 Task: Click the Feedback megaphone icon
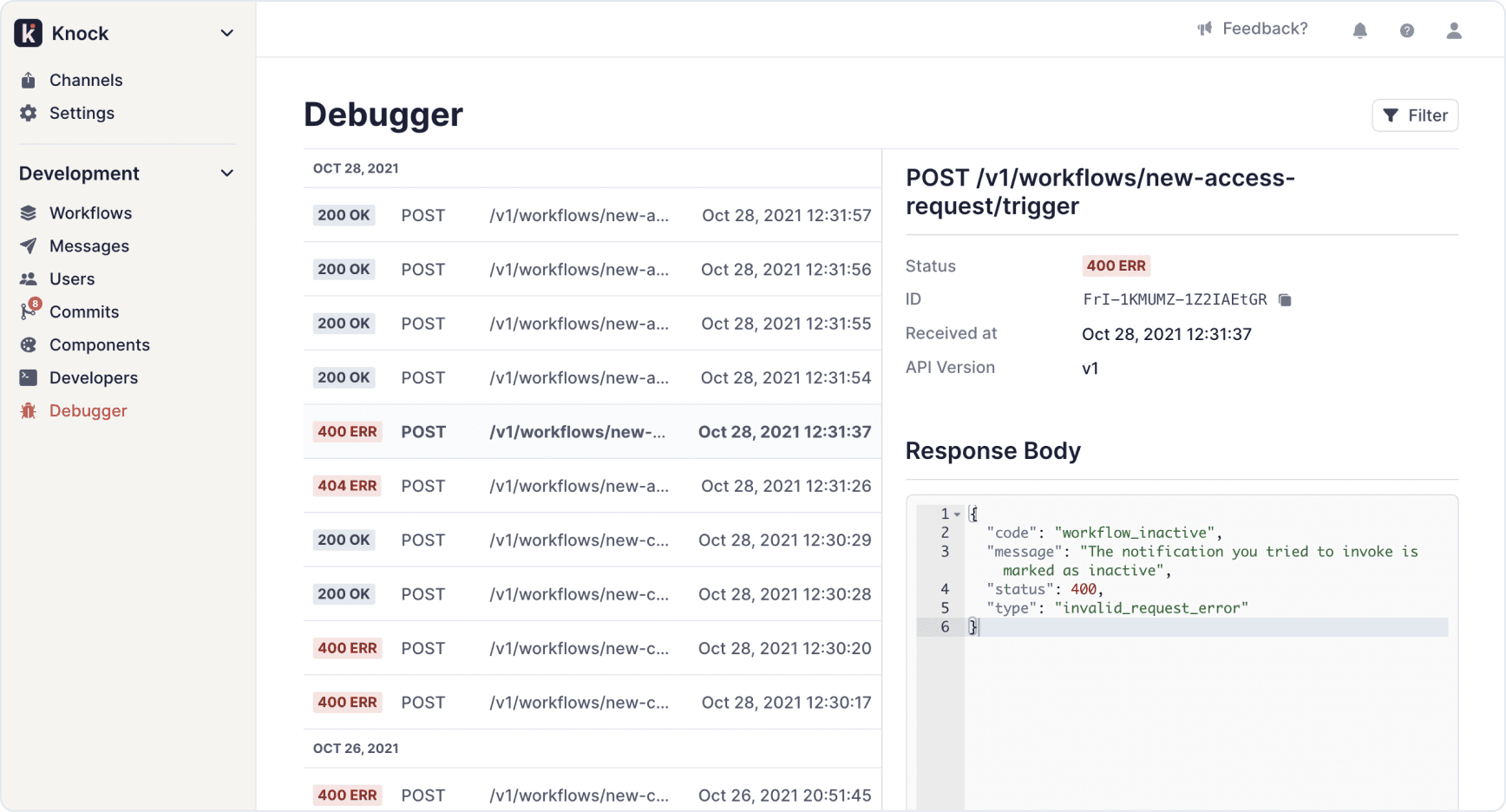pos(1205,29)
